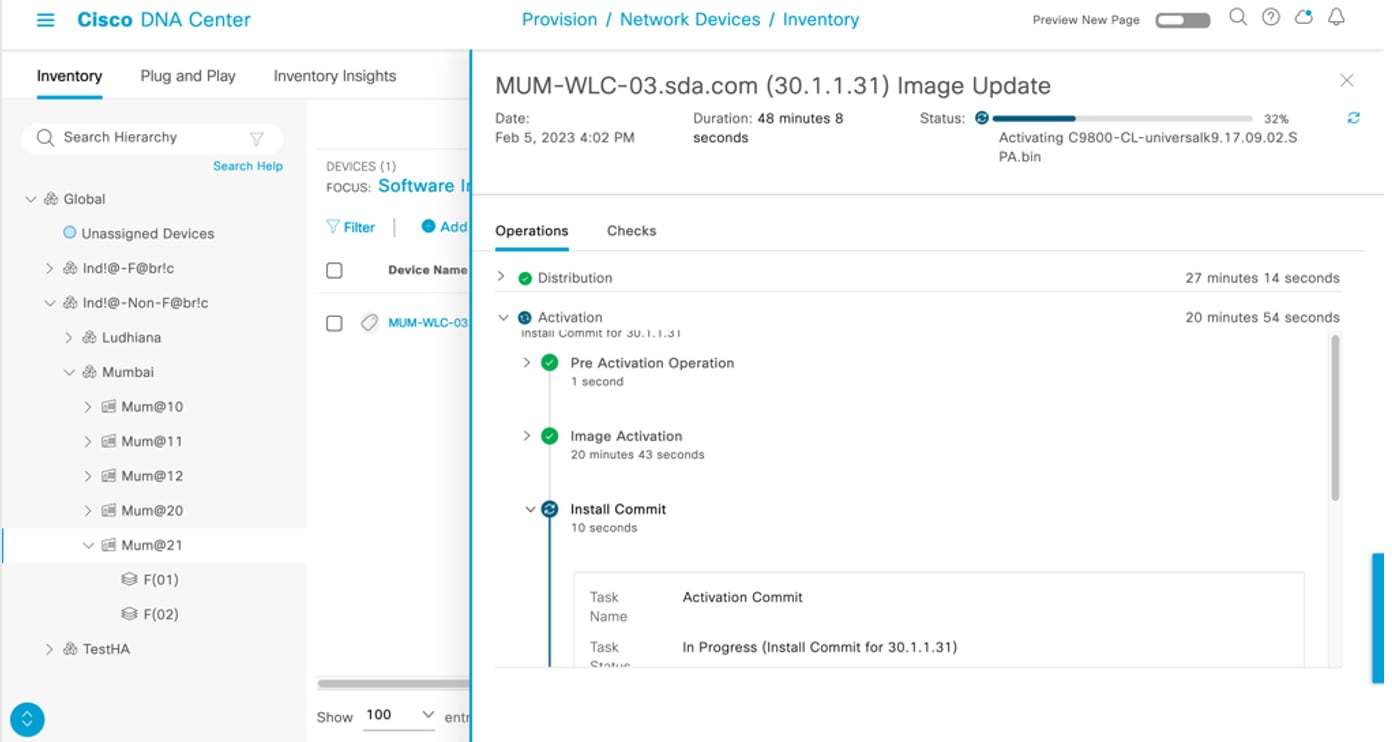Expand the Ludhiana site node

[69, 338]
